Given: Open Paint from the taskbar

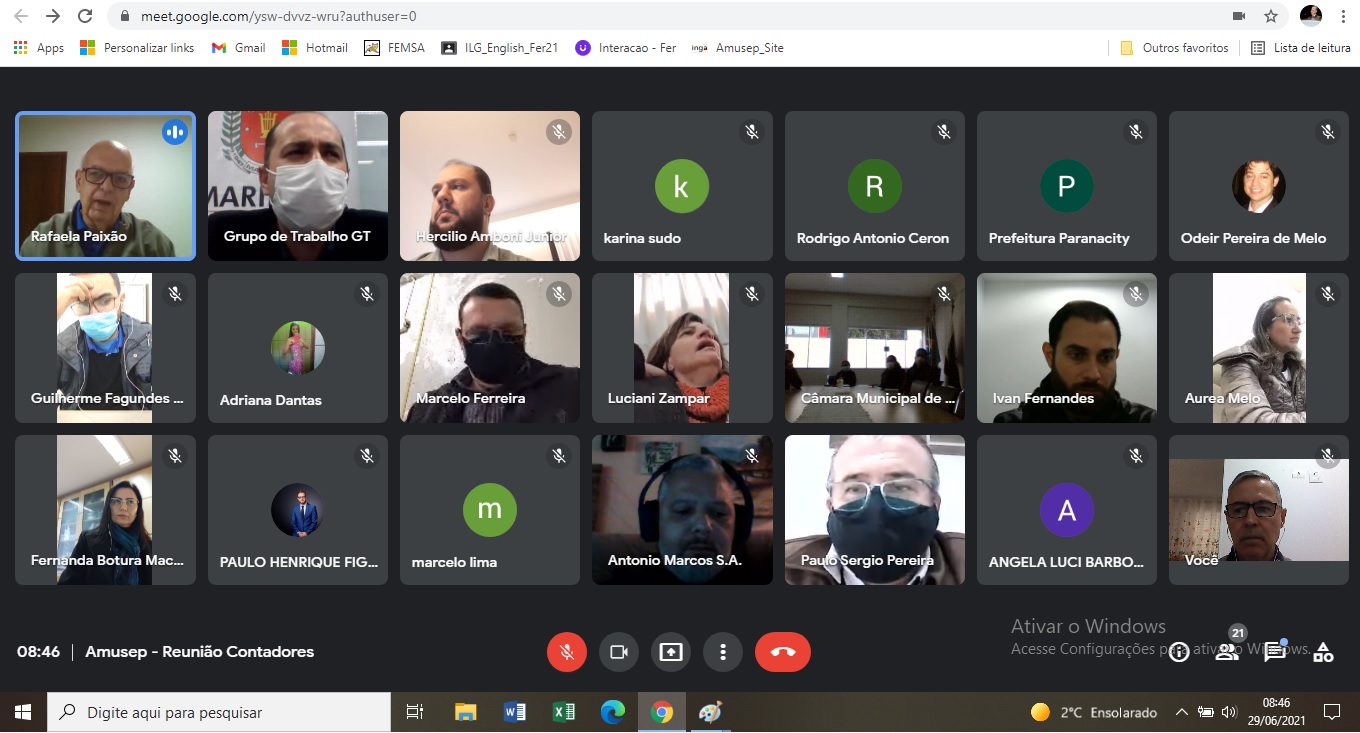Looking at the screenshot, I should [x=710, y=712].
